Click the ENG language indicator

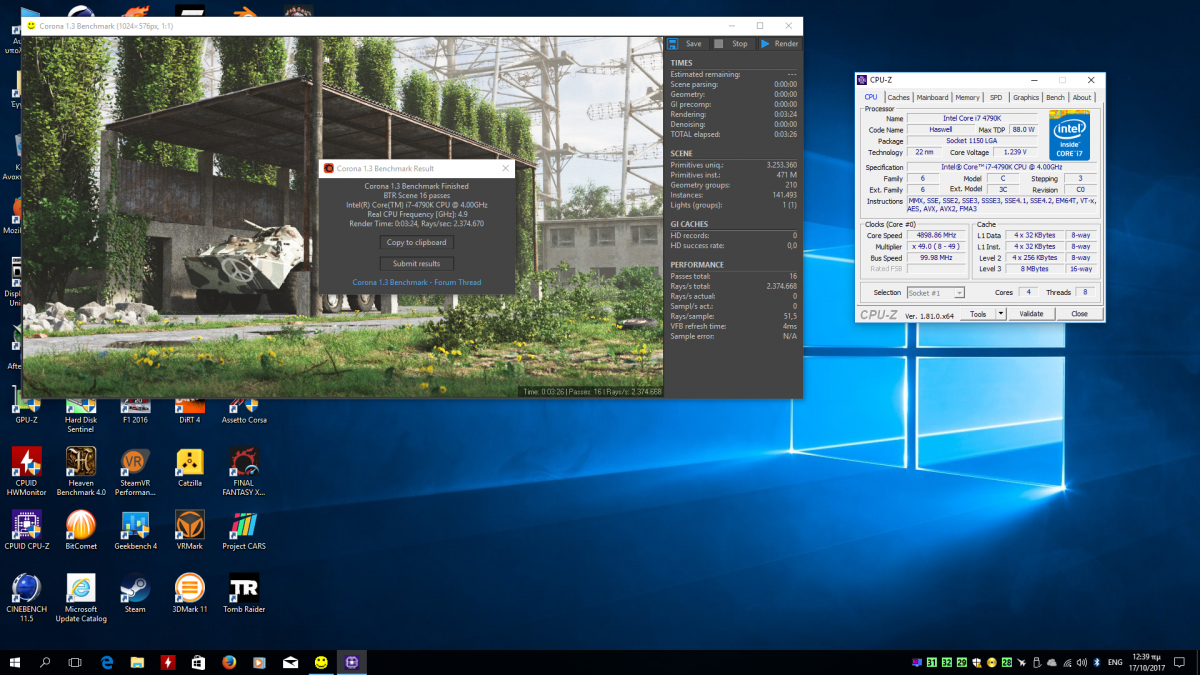tap(1116, 662)
